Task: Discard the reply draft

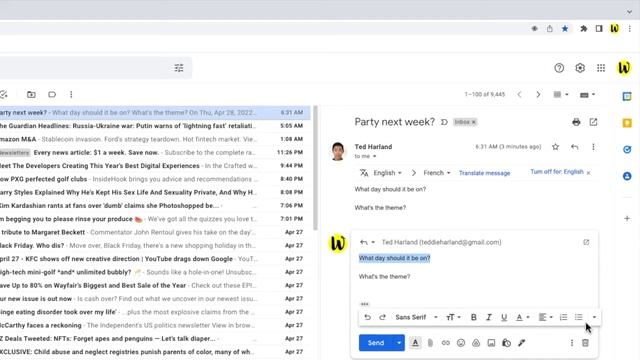Action: pyautogui.click(x=585, y=343)
